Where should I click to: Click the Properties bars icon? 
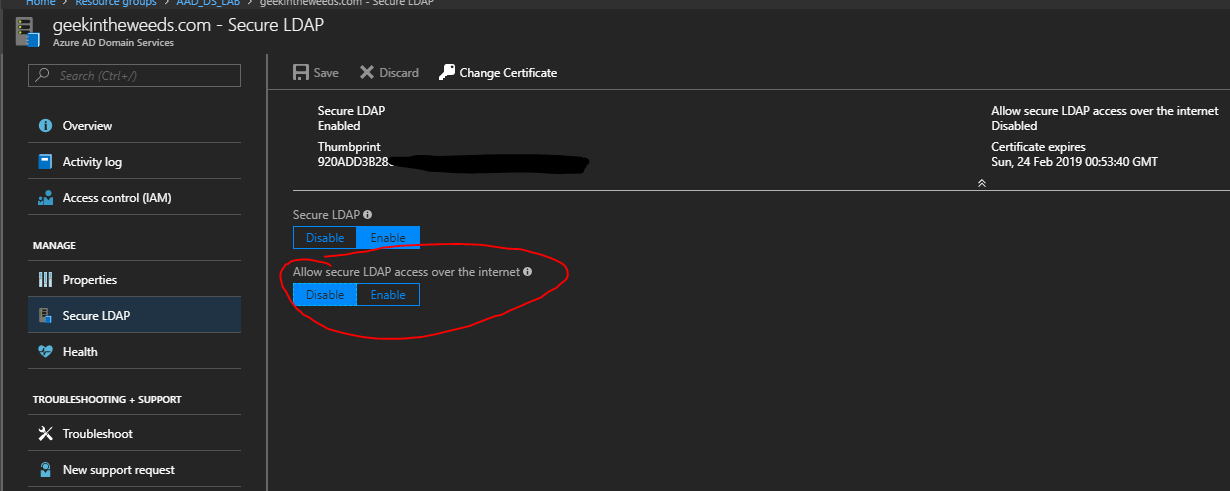45,280
